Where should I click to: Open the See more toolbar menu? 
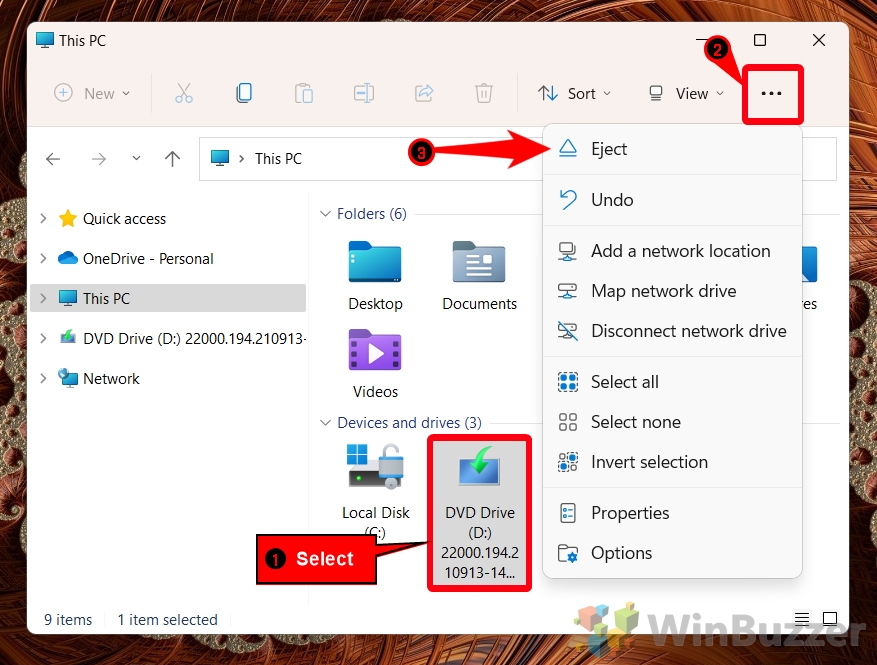pos(772,93)
